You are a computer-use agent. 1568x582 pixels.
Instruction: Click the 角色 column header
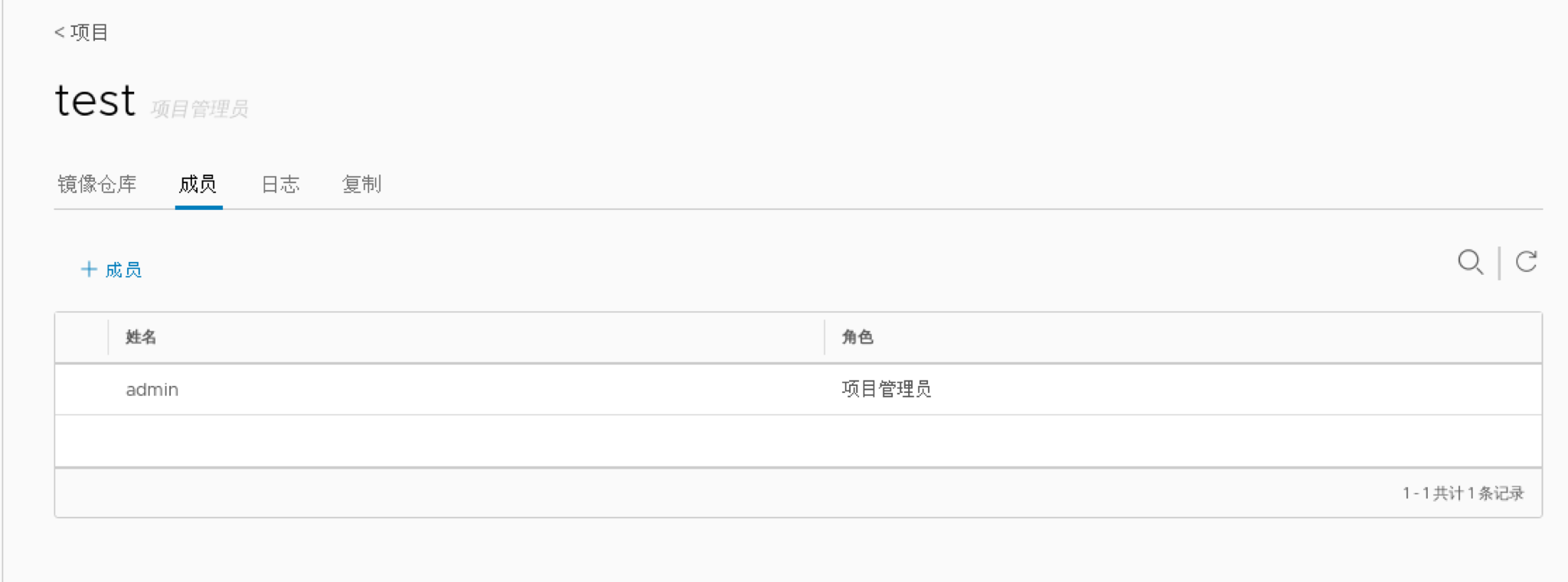[857, 337]
